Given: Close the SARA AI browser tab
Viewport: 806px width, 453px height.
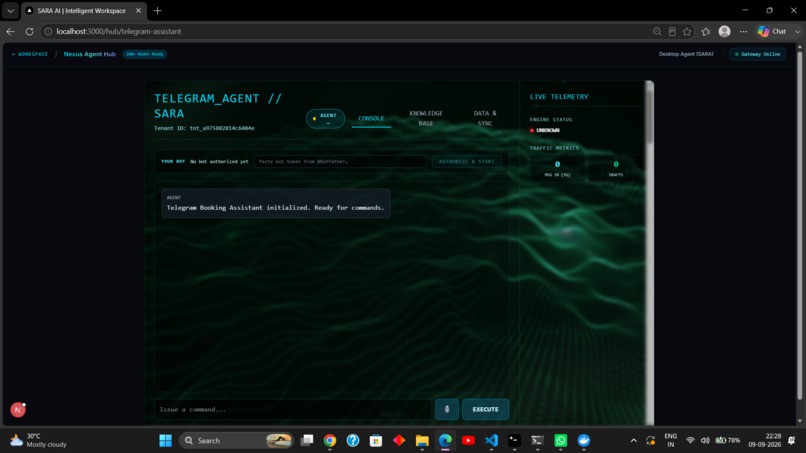Looking at the screenshot, I should 138,10.
